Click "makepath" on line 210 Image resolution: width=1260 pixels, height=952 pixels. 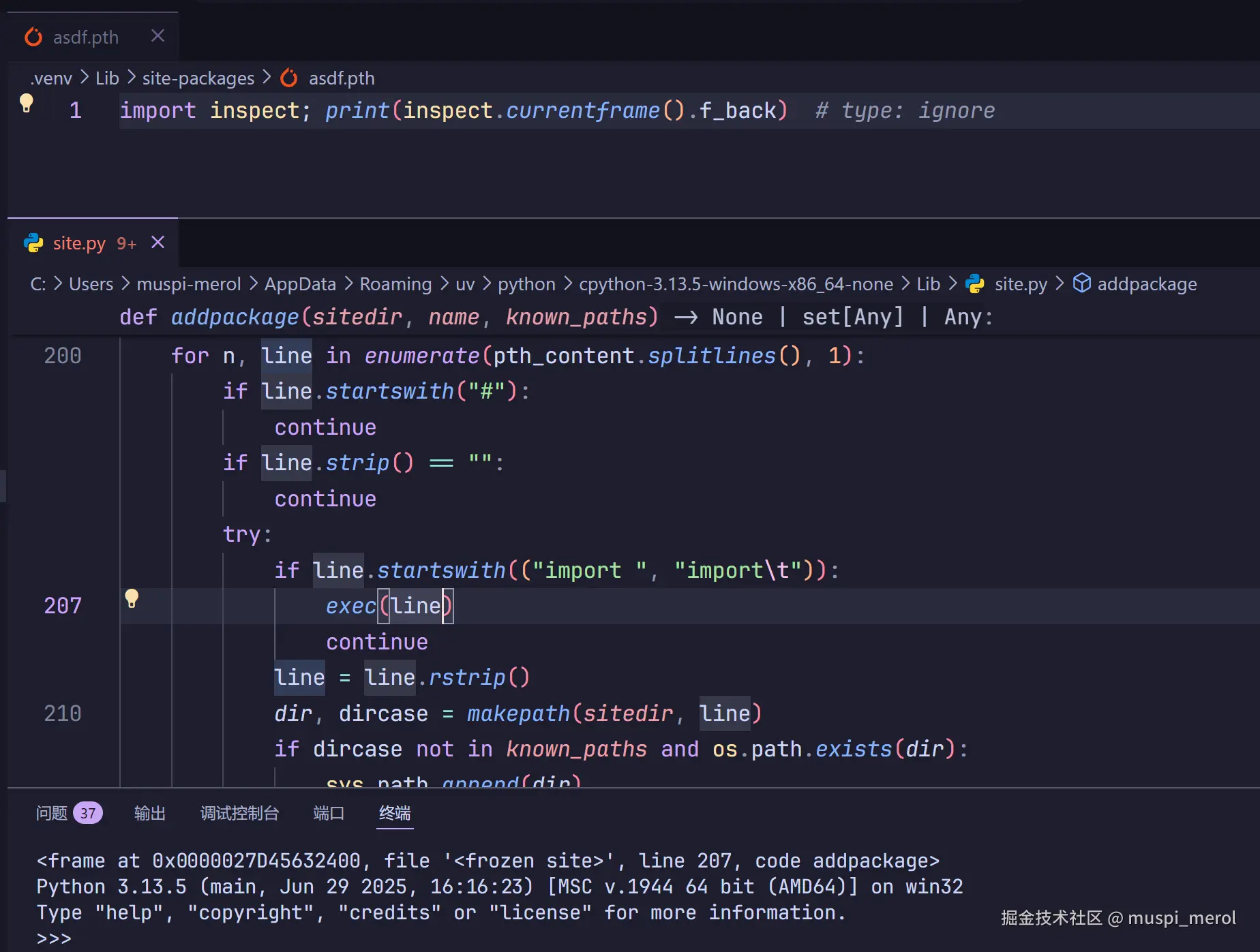(x=518, y=713)
